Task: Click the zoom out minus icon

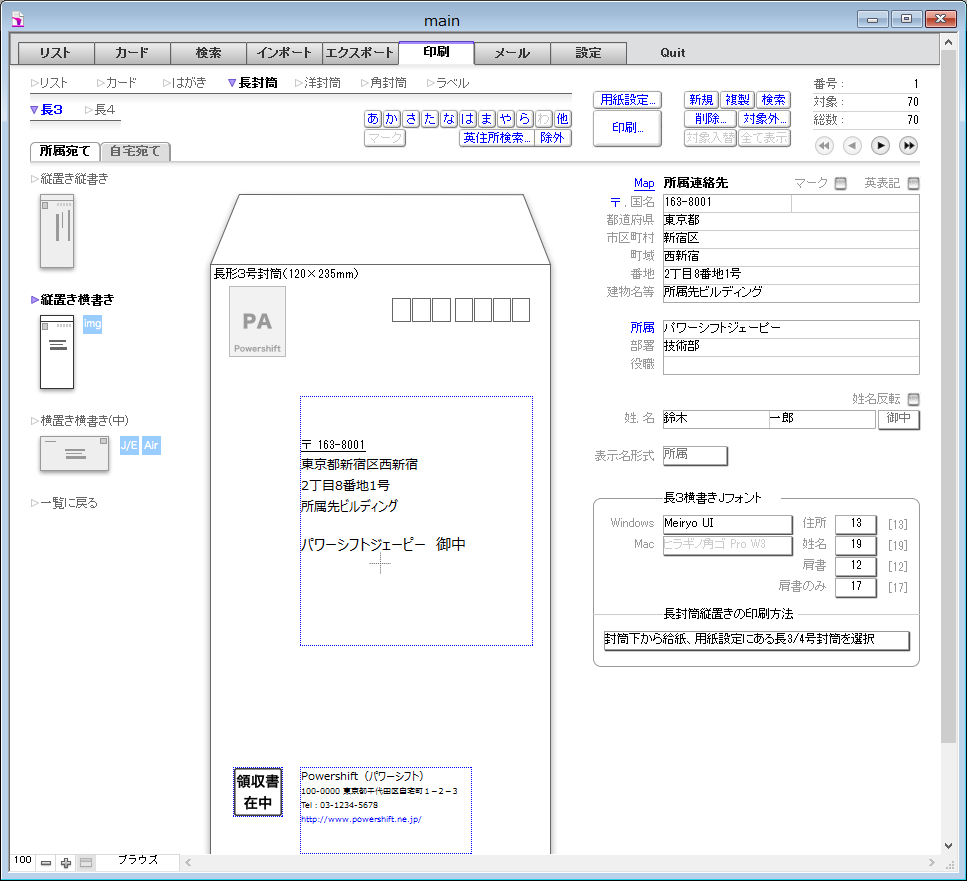Action: 46,863
